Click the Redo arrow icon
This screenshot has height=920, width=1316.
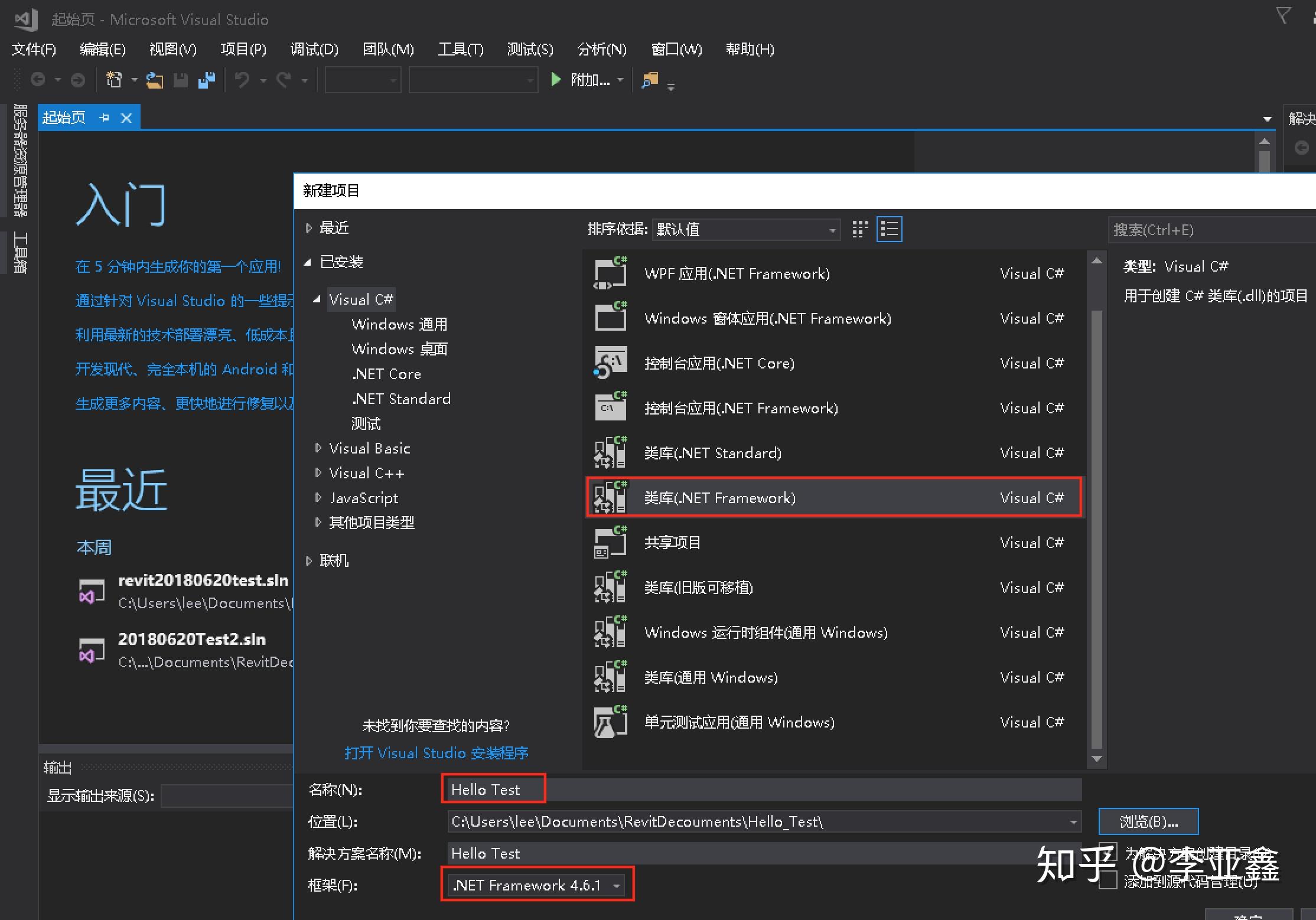[x=284, y=80]
